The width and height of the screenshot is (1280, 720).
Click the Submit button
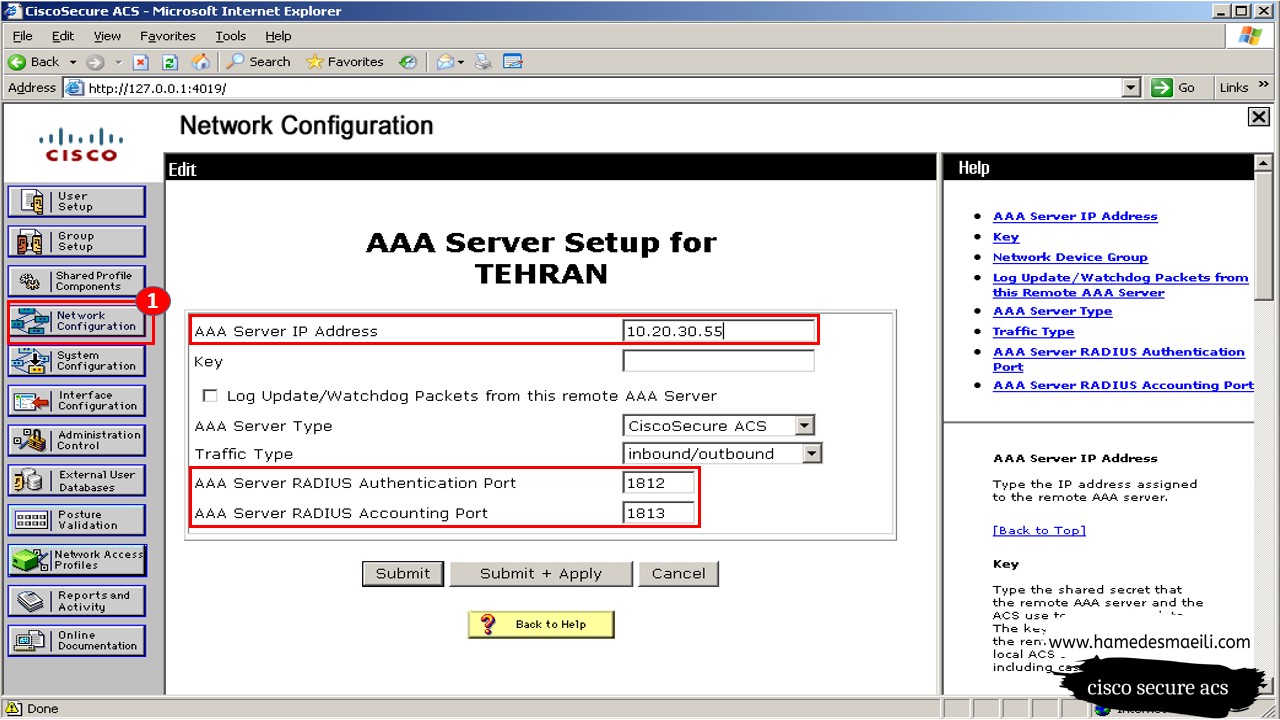point(403,574)
